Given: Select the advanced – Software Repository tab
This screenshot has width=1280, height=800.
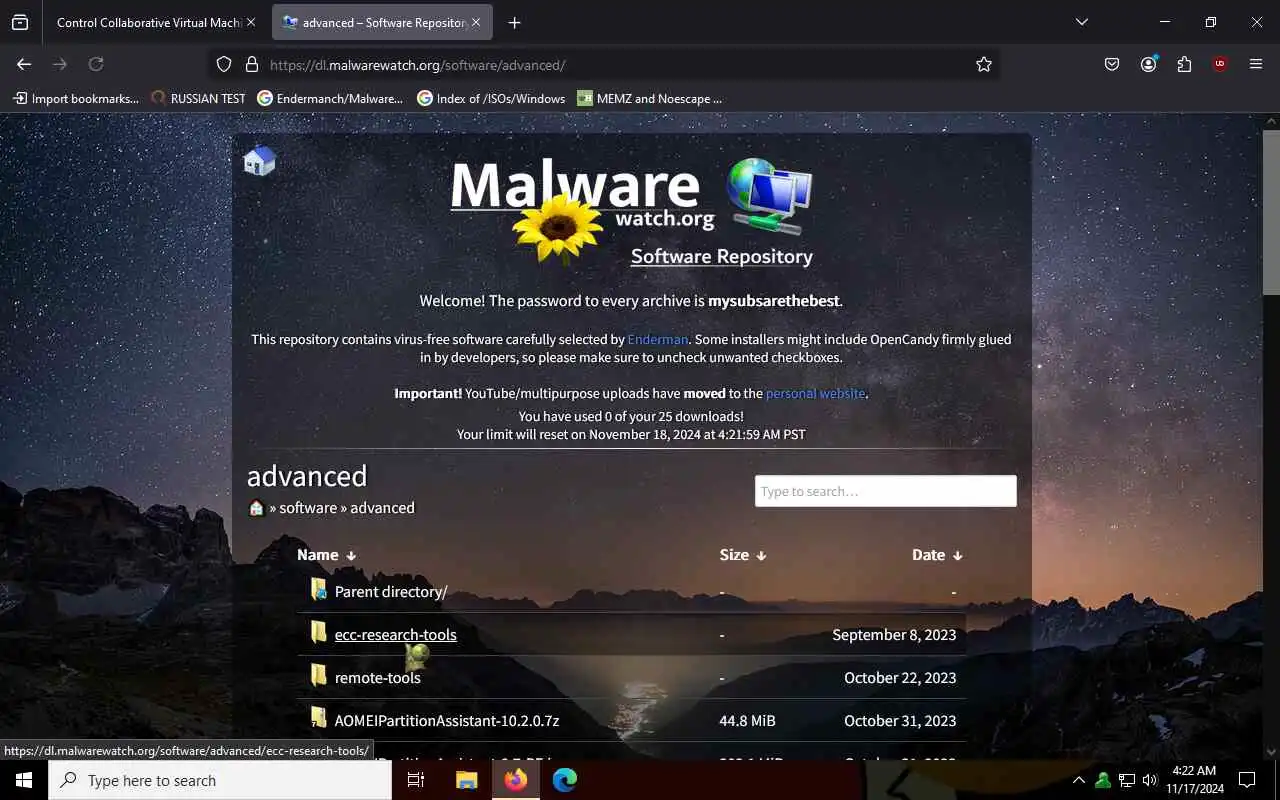Looking at the screenshot, I should click(382, 22).
